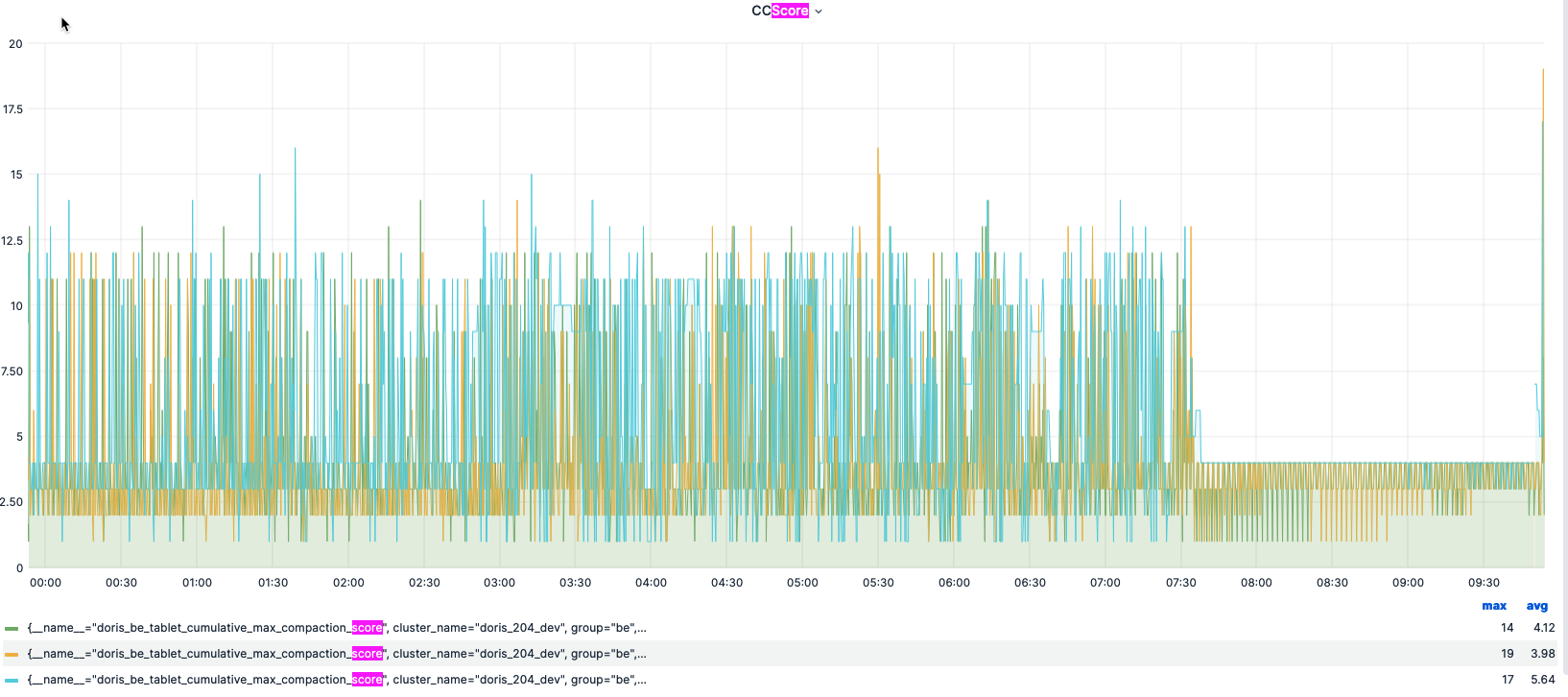Click the 12.5 y-axis label

pos(12,241)
